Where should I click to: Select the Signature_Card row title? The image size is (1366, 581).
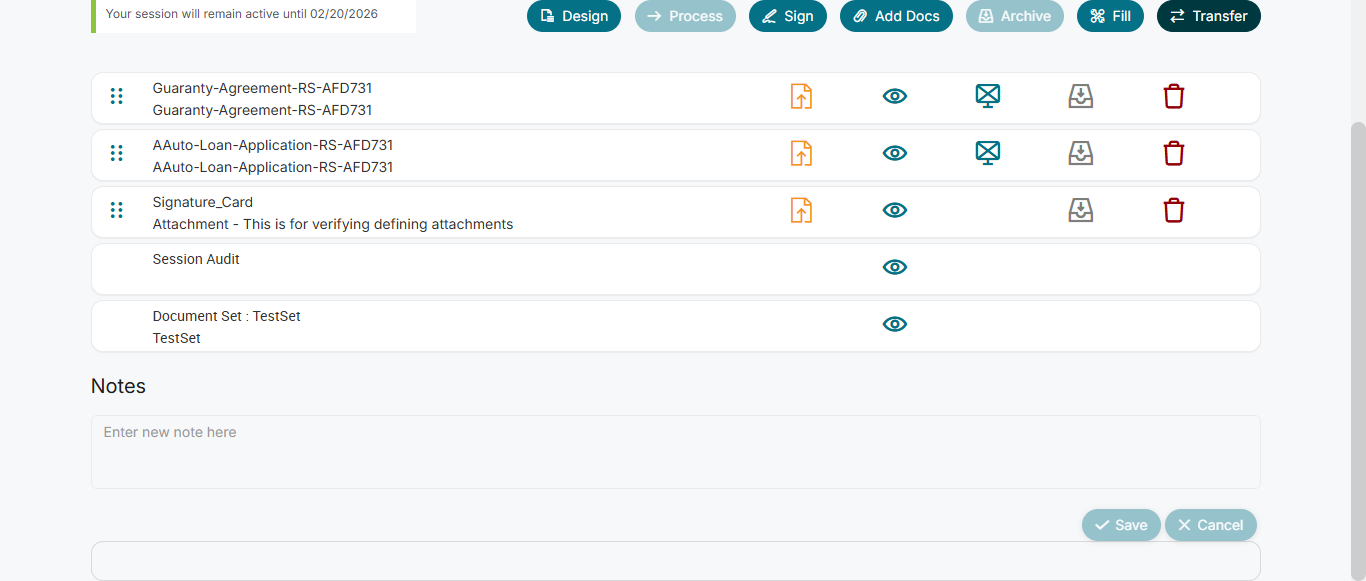coord(203,202)
